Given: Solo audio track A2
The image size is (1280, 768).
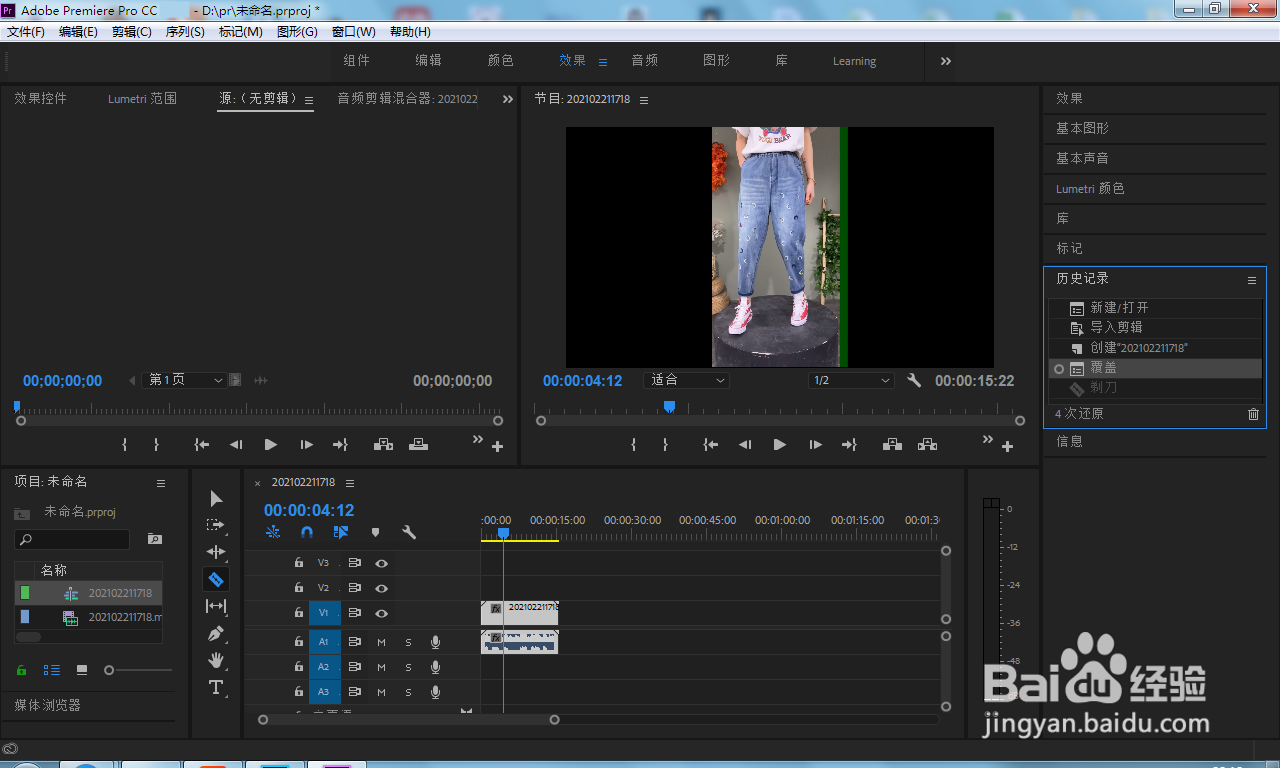Looking at the screenshot, I should point(408,667).
